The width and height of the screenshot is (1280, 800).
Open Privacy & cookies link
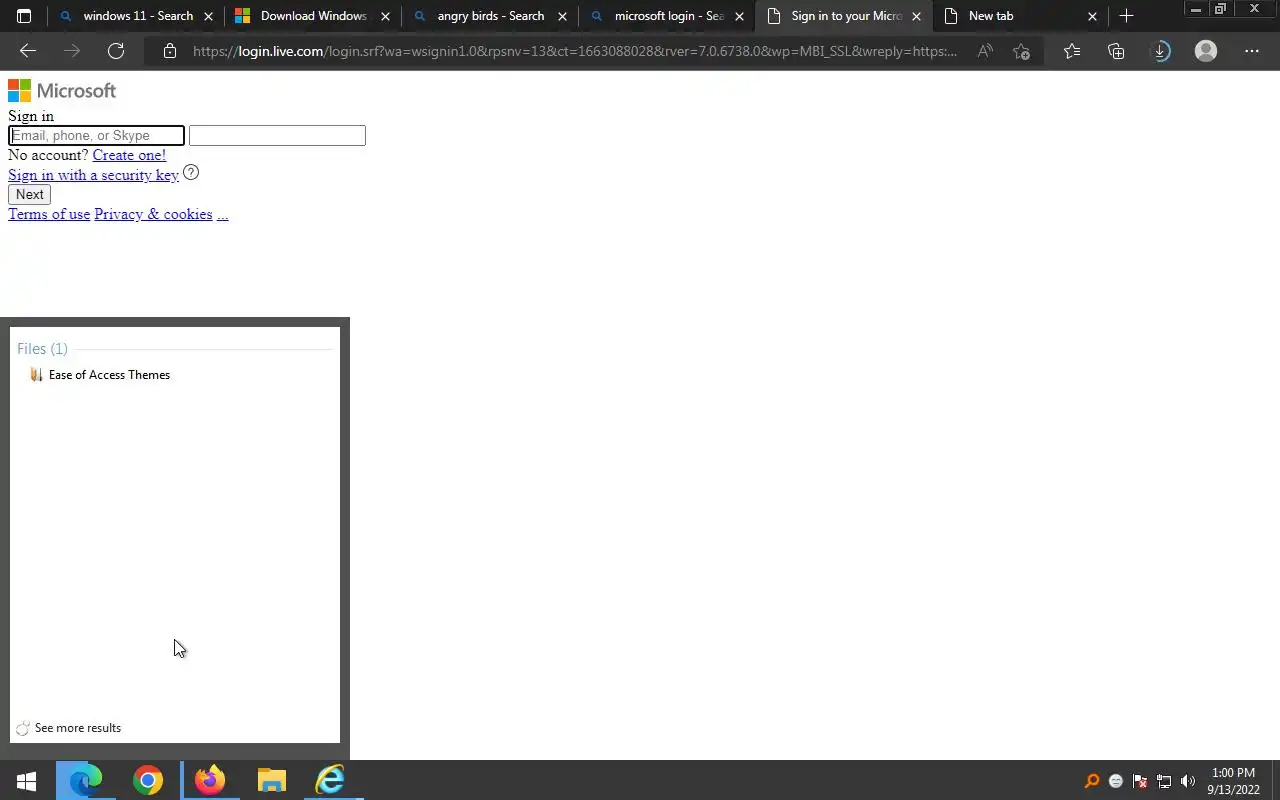pos(153,214)
